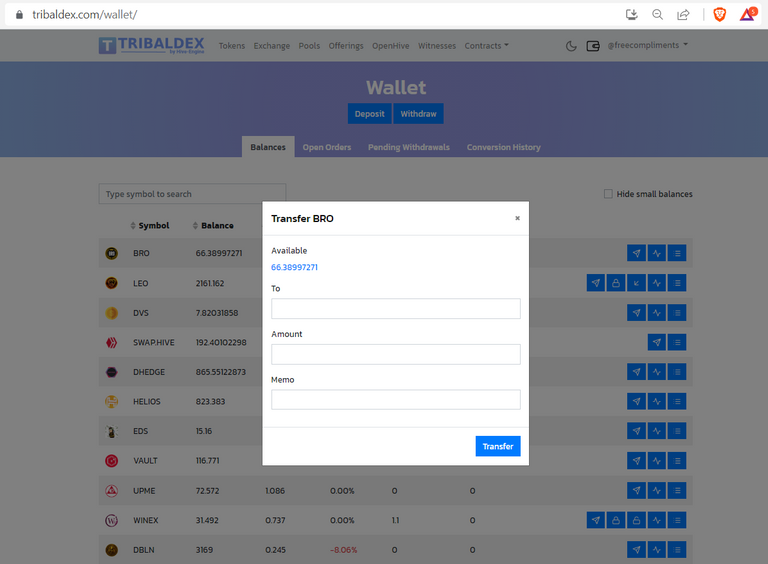Switch to the Conversion History tab
Screen dimensions: 768x564
[504, 147]
